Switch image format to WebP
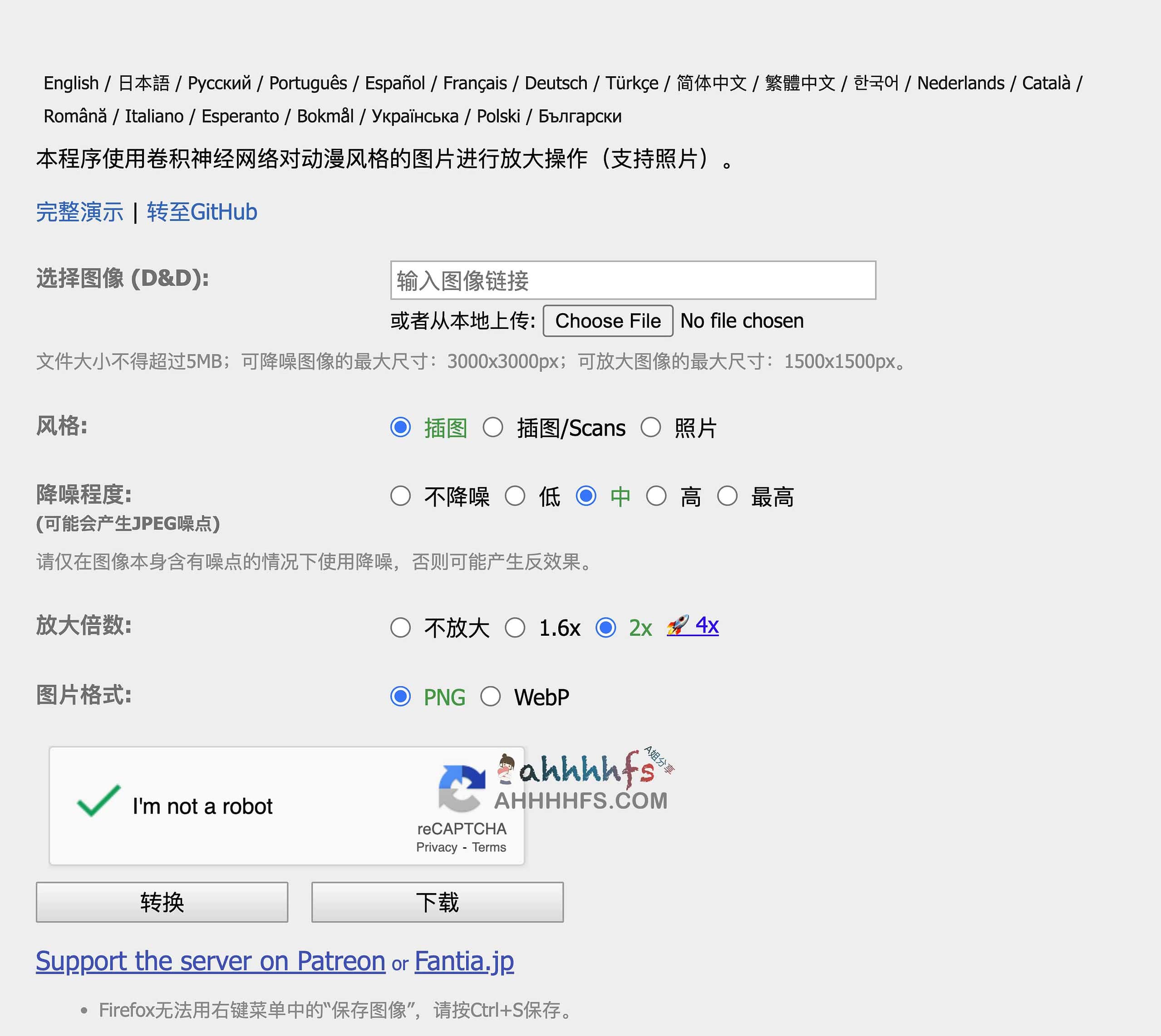Screen dimensions: 1161x1036 tap(490, 696)
